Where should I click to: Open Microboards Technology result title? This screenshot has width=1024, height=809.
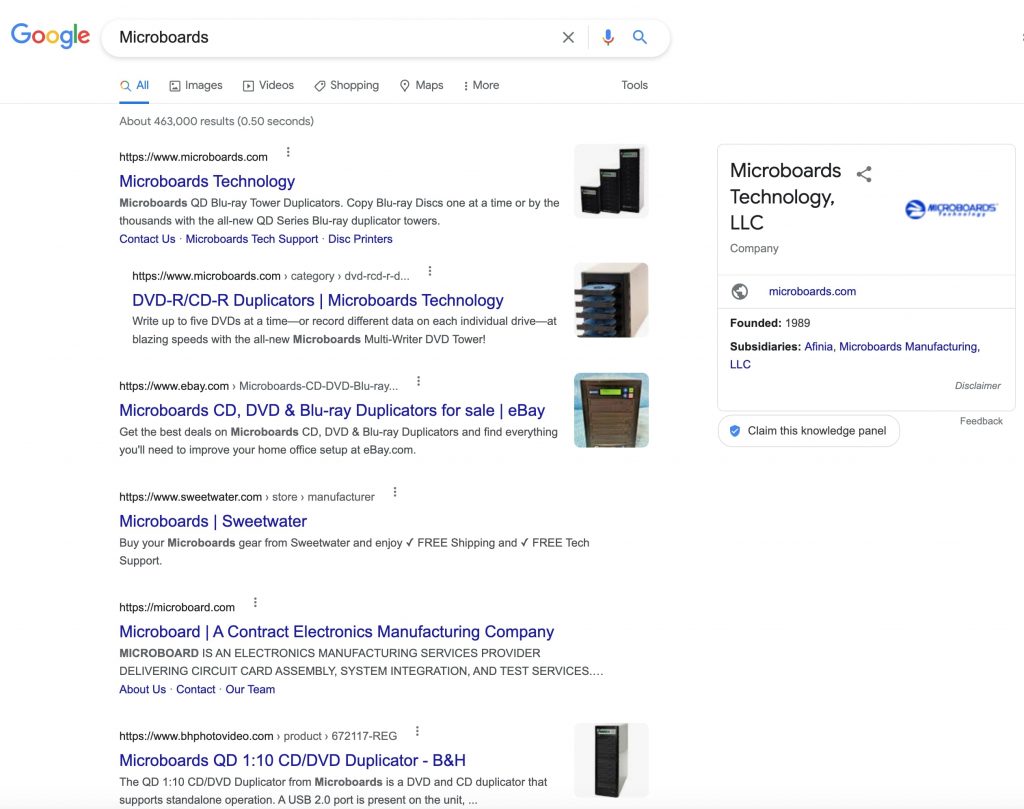[x=207, y=181]
